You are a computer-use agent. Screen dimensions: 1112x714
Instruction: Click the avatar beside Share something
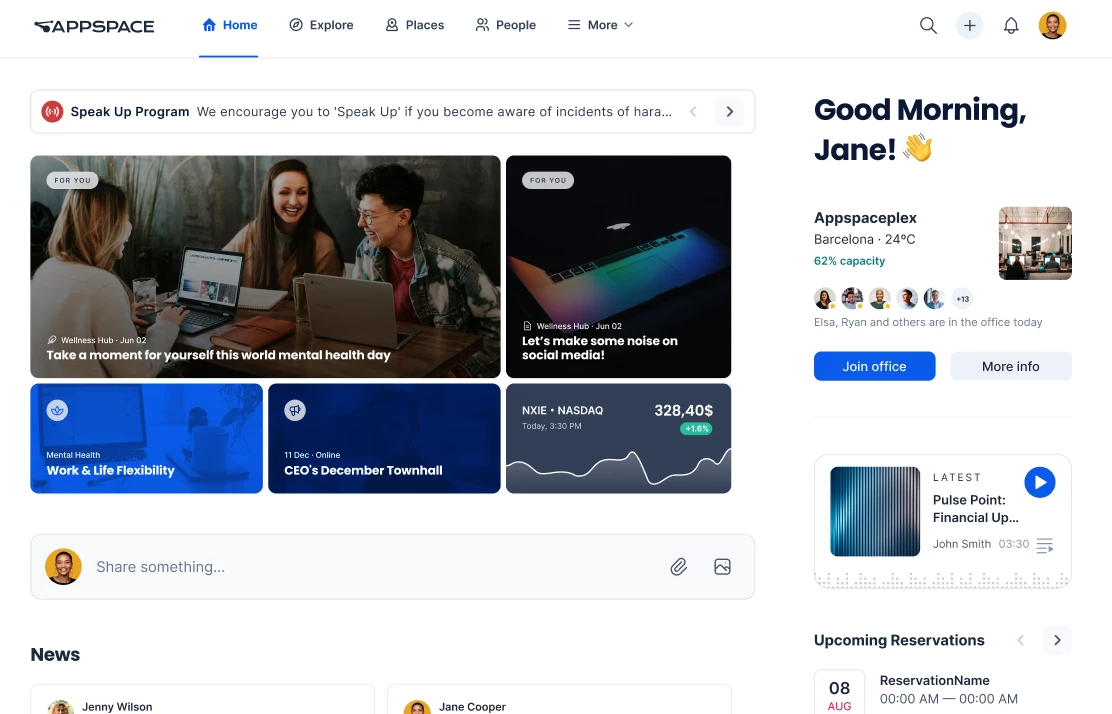tap(63, 567)
